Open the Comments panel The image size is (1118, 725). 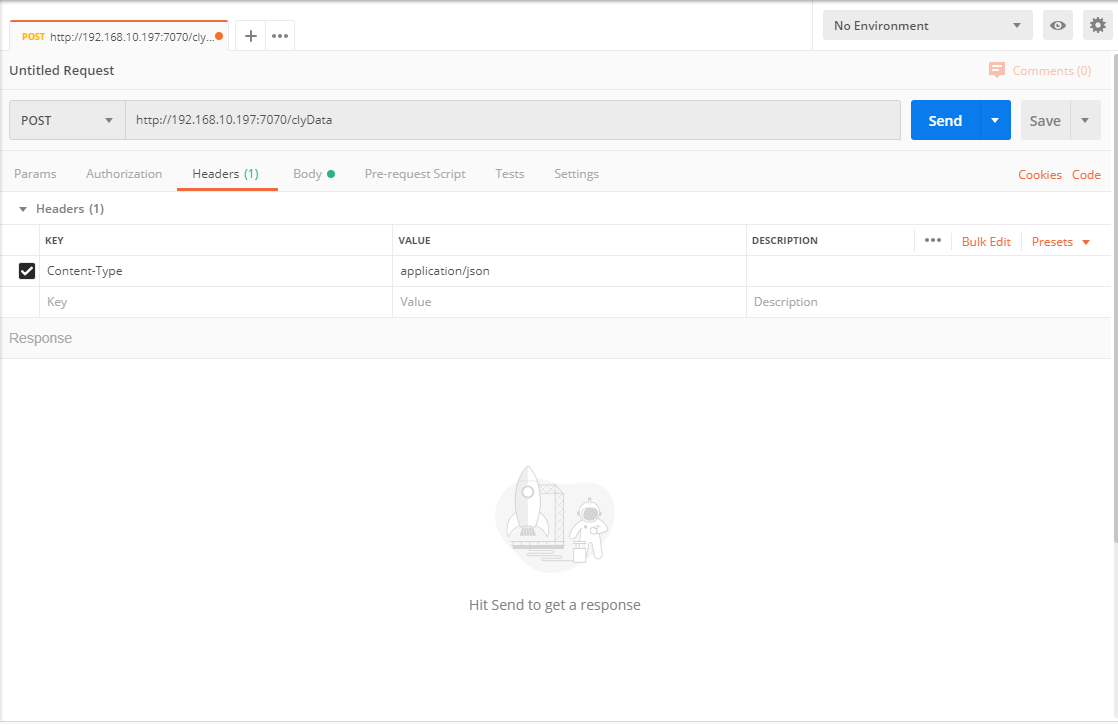tap(1040, 70)
